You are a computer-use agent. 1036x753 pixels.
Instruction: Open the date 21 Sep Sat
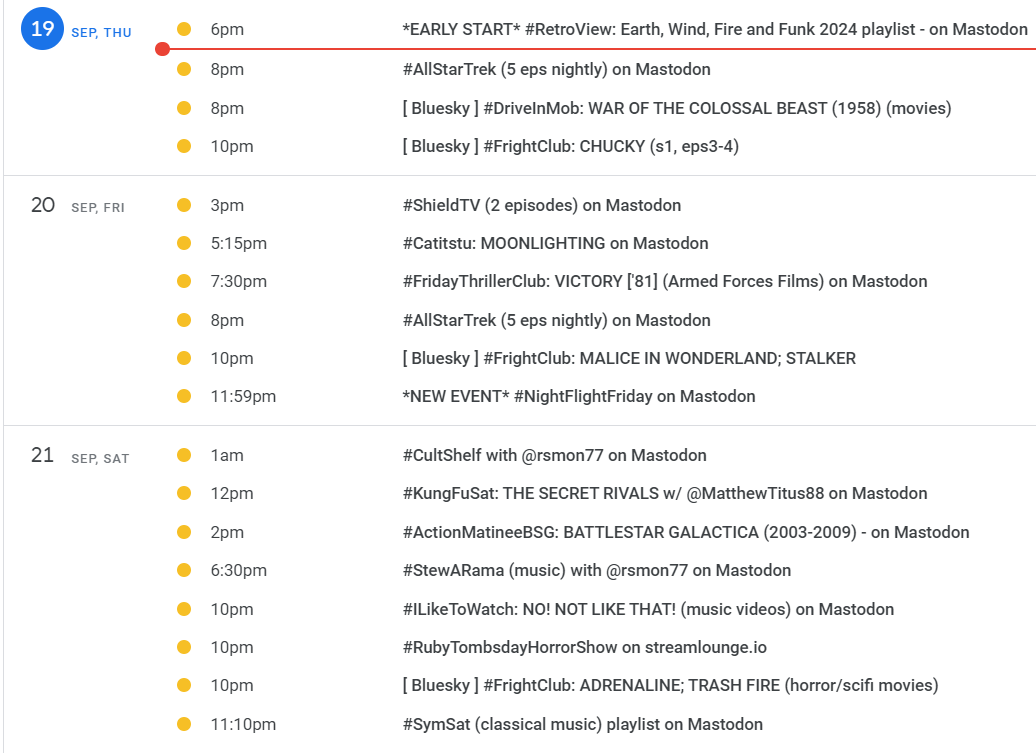pos(42,455)
